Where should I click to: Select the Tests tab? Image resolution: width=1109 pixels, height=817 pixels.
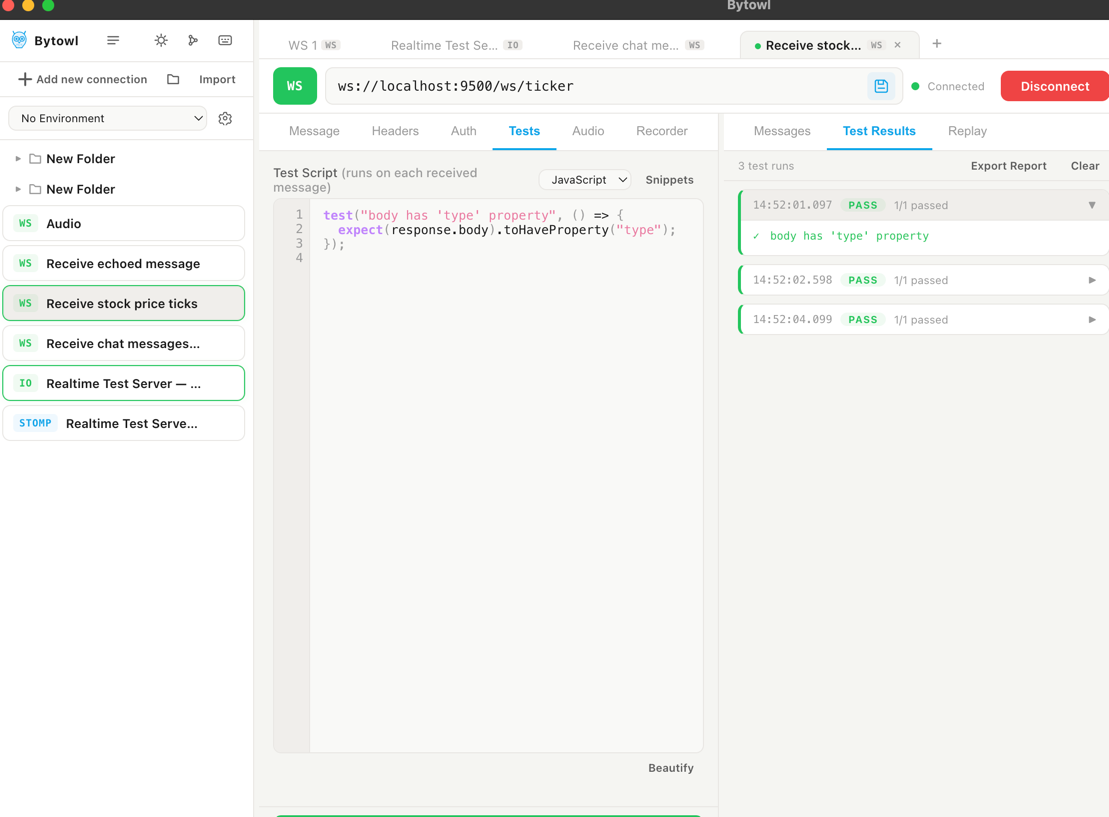524,131
